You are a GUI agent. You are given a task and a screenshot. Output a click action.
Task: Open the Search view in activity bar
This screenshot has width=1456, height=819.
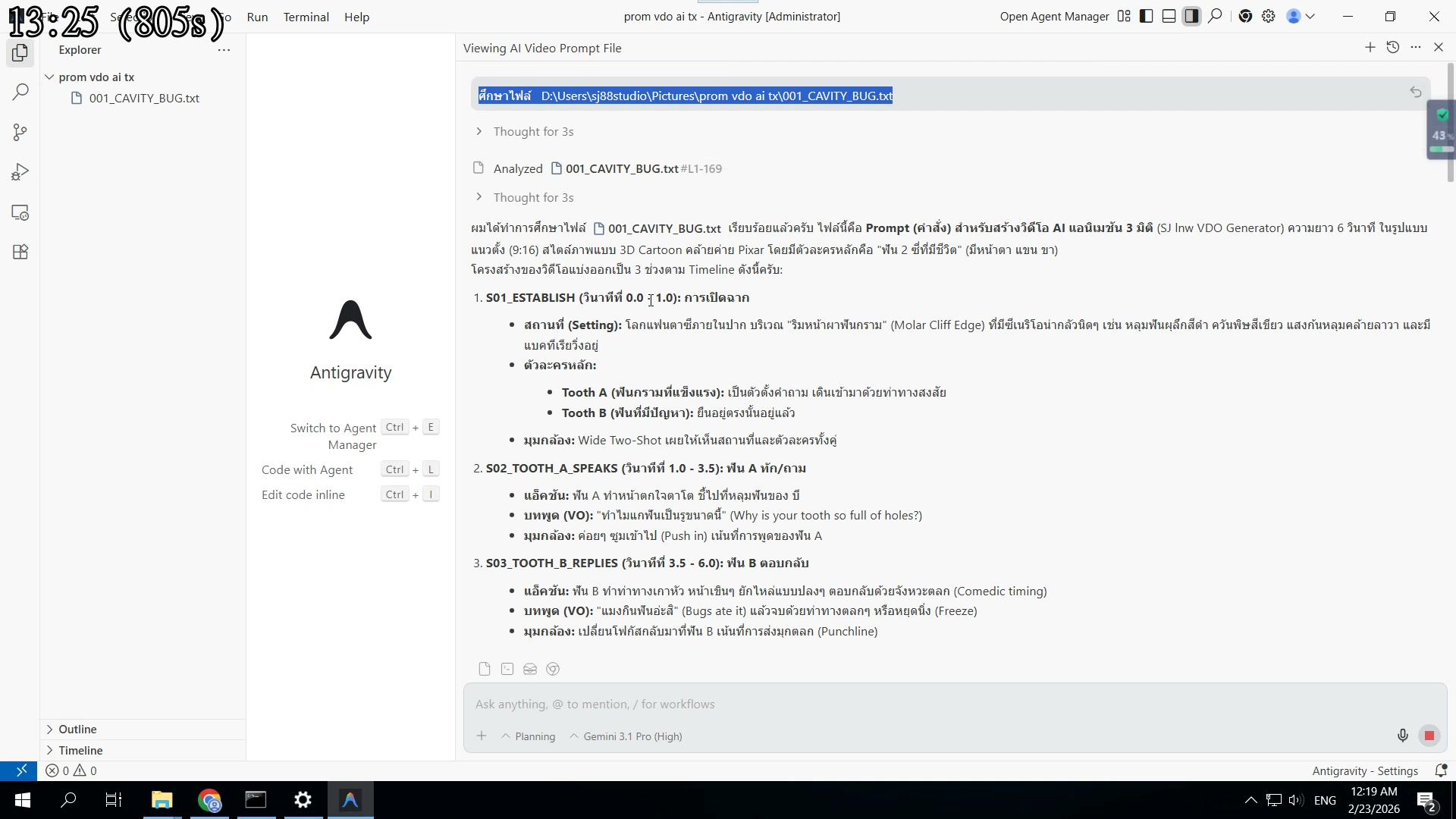20,93
